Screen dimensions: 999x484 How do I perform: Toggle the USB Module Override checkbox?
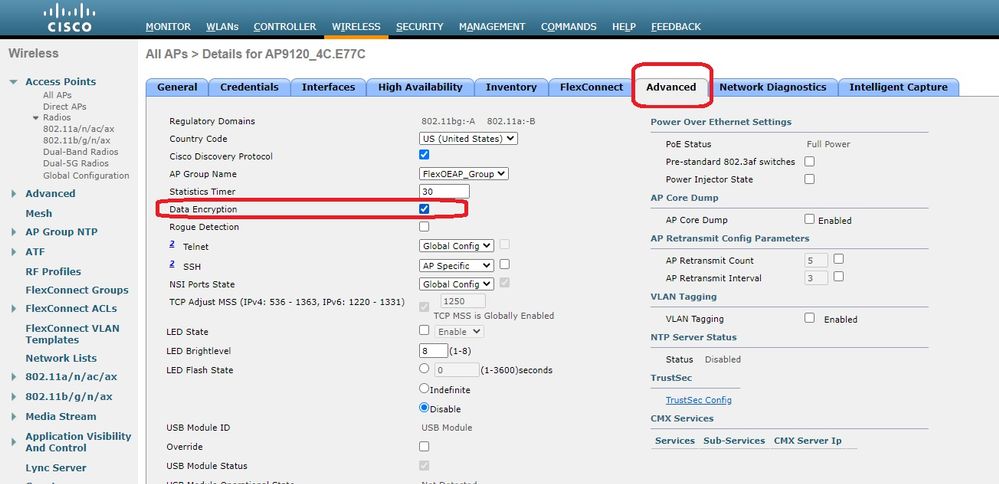click(424, 446)
